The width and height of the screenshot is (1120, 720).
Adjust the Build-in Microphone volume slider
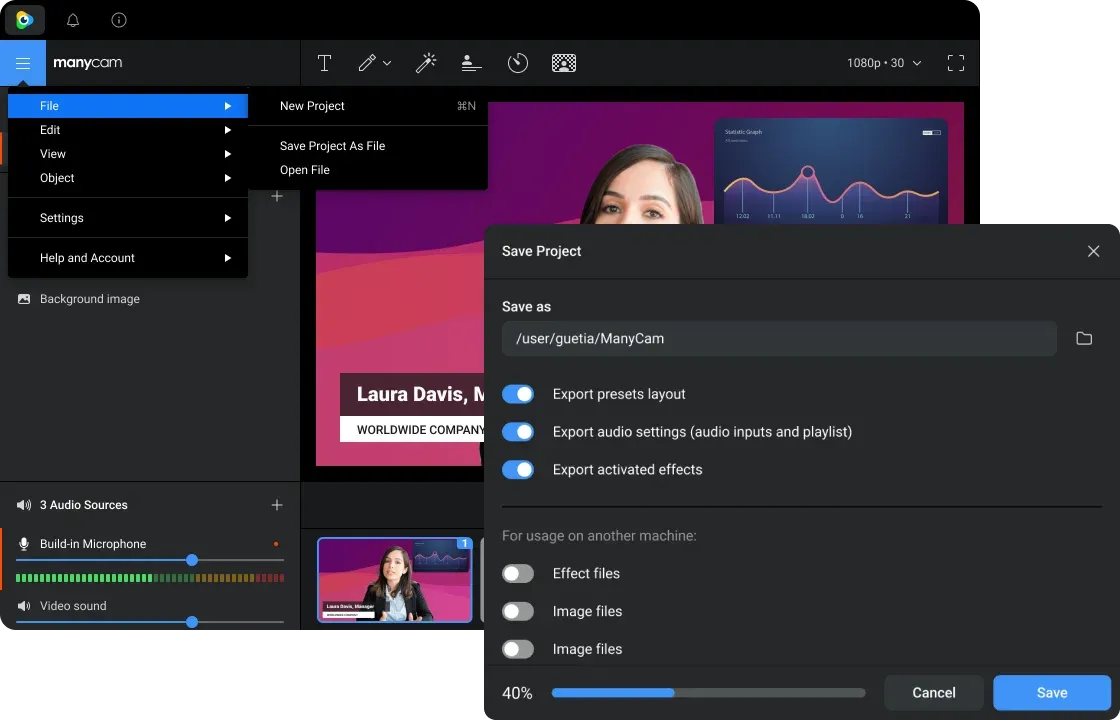tap(192, 560)
